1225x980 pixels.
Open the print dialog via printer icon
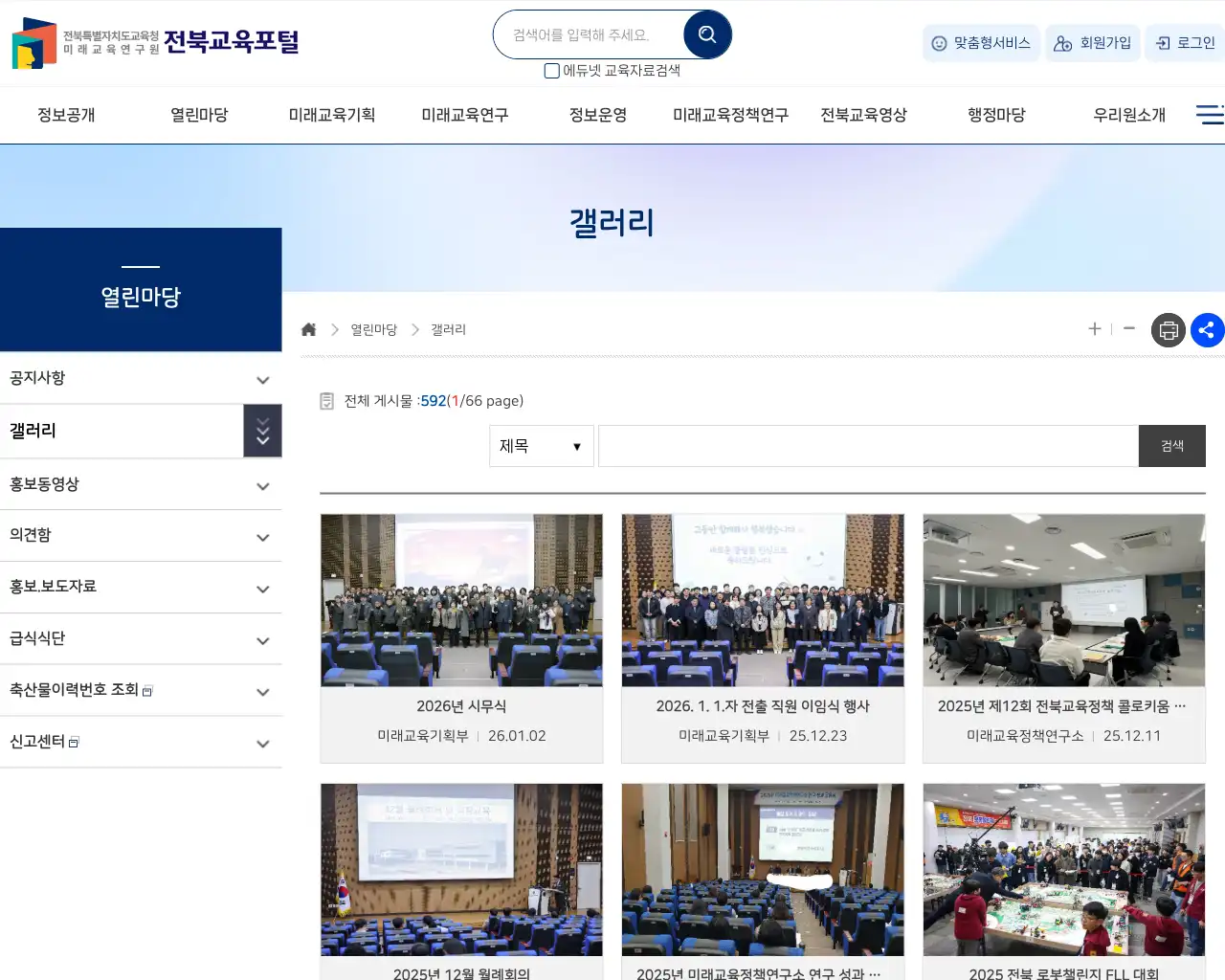coord(1168,329)
